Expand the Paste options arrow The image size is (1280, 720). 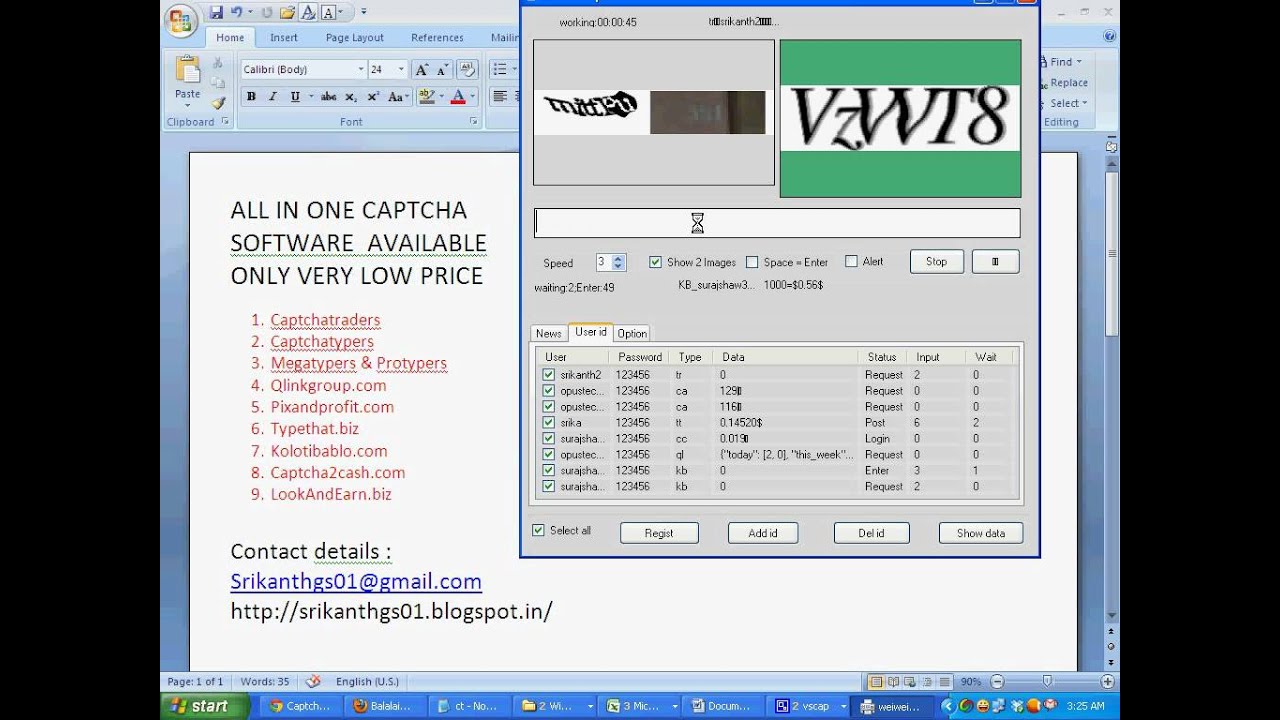pyautogui.click(x=187, y=106)
